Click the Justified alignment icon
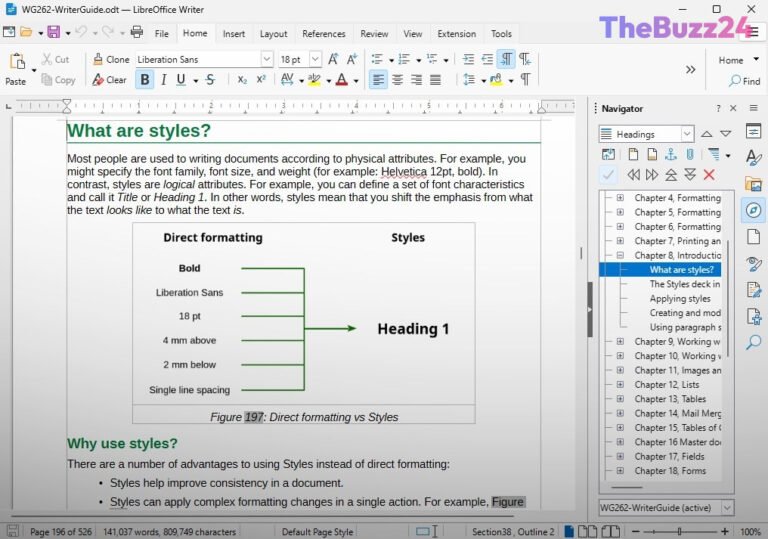768x539 pixels. [435, 79]
